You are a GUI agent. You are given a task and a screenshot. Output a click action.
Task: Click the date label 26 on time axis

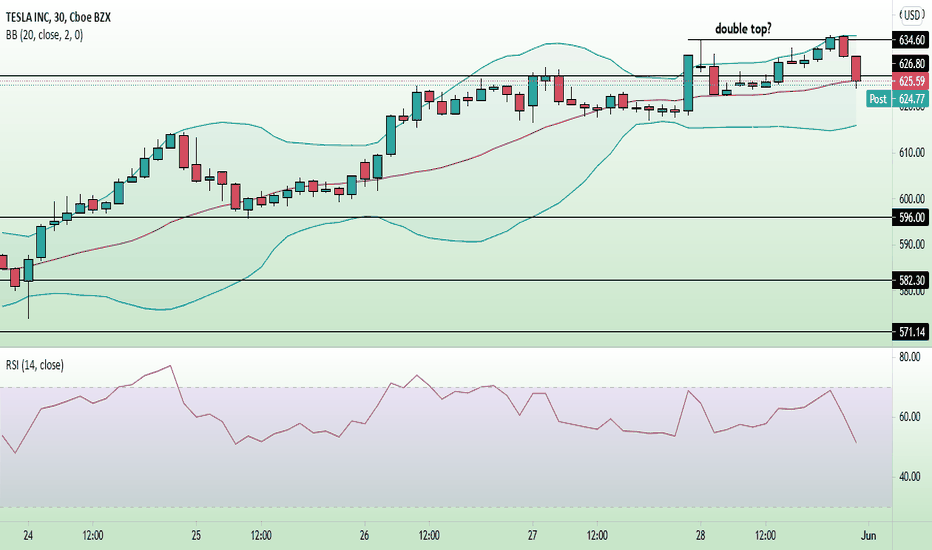[x=364, y=535]
